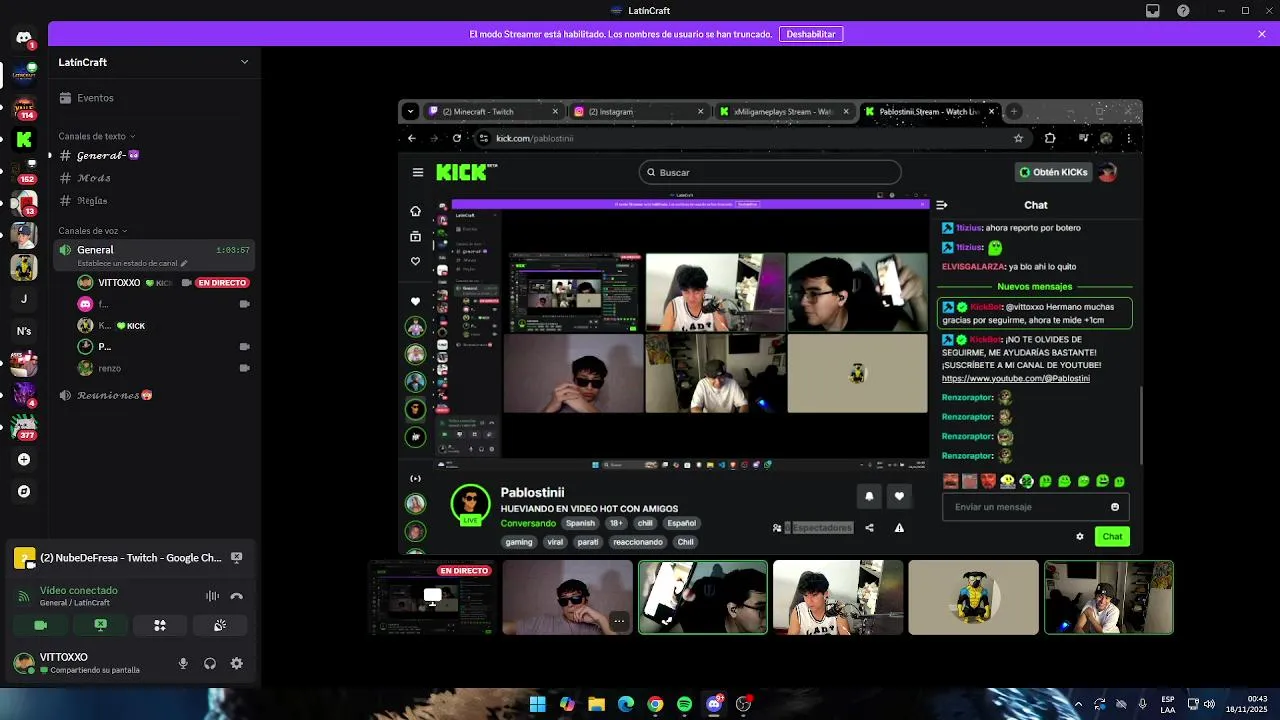The height and width of the screenshot is (720, 1280).
Task: Share the Pablostinii stream icon
Action: point(869,528)
